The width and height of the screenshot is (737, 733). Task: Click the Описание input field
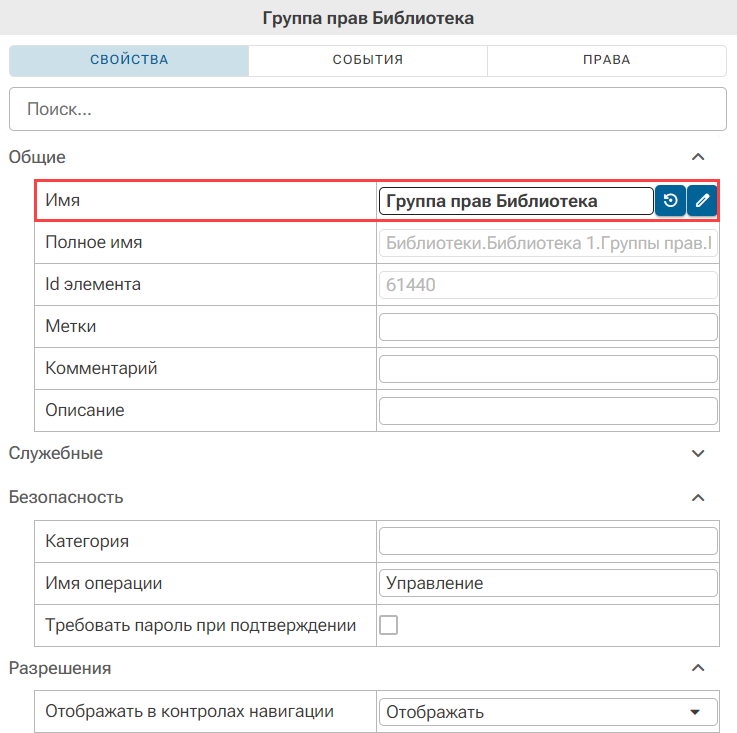[x=548, y=411]
